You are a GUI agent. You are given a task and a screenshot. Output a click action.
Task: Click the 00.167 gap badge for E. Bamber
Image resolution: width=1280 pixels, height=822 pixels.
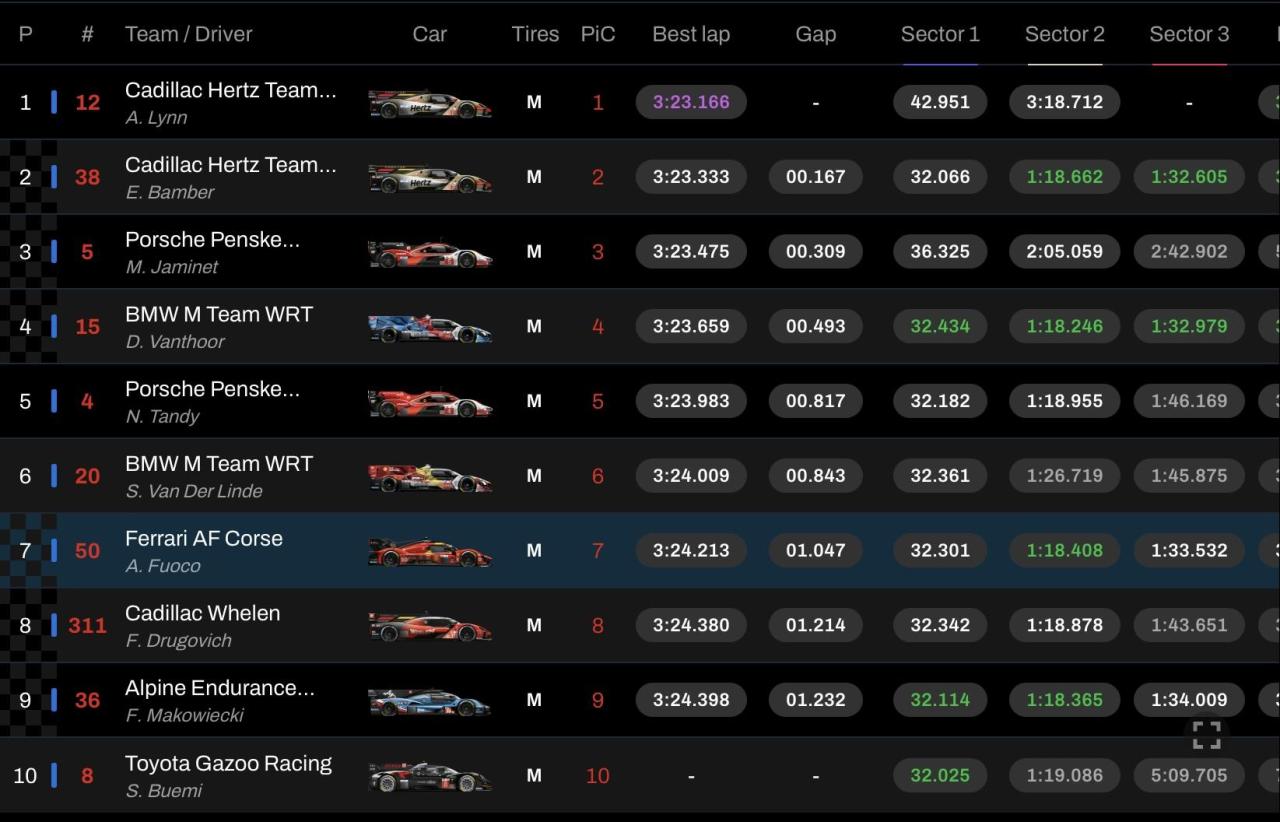[815, 177]
